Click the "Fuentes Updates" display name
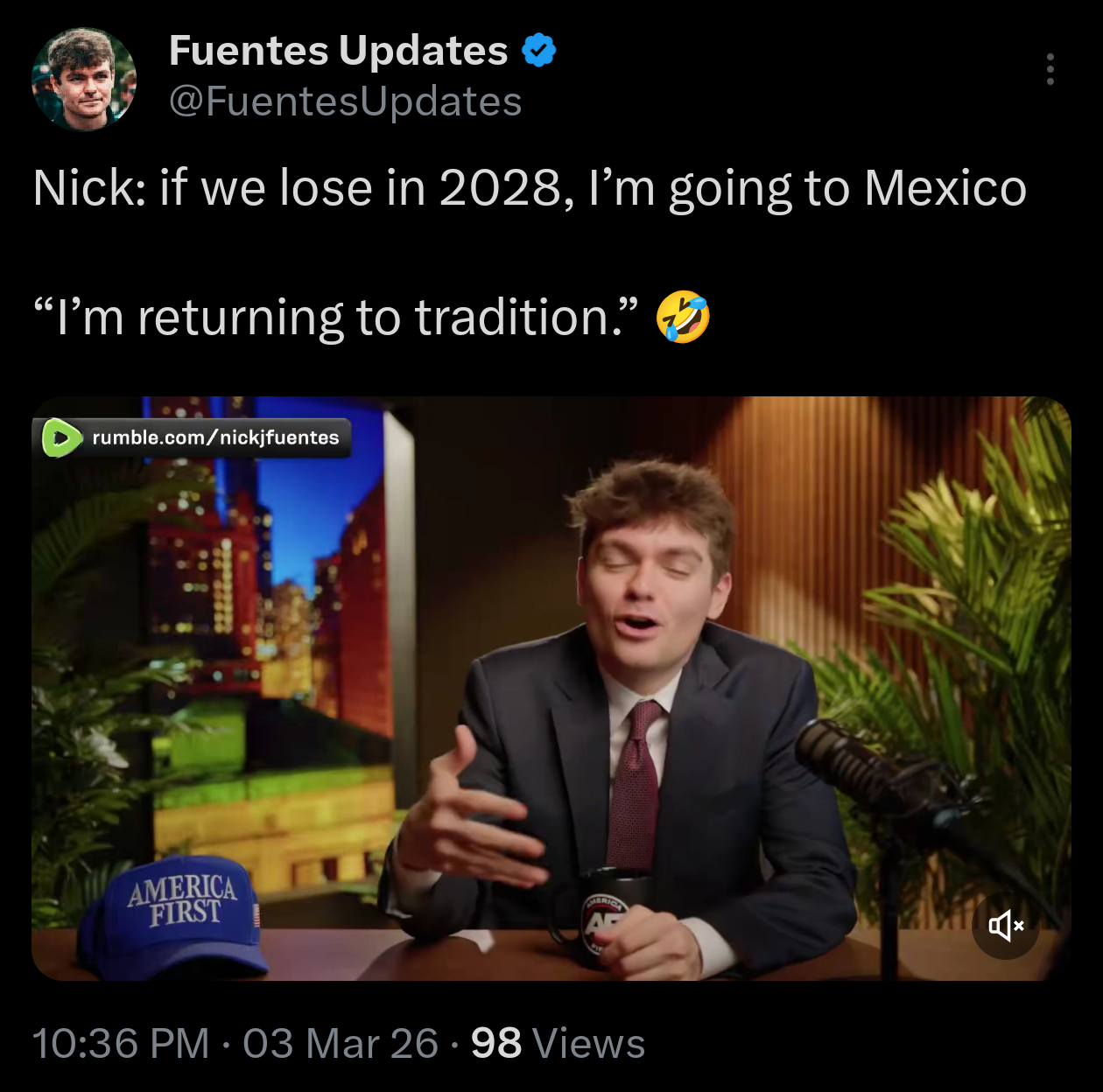The image size is (1103, 1092). pos(338,51)
